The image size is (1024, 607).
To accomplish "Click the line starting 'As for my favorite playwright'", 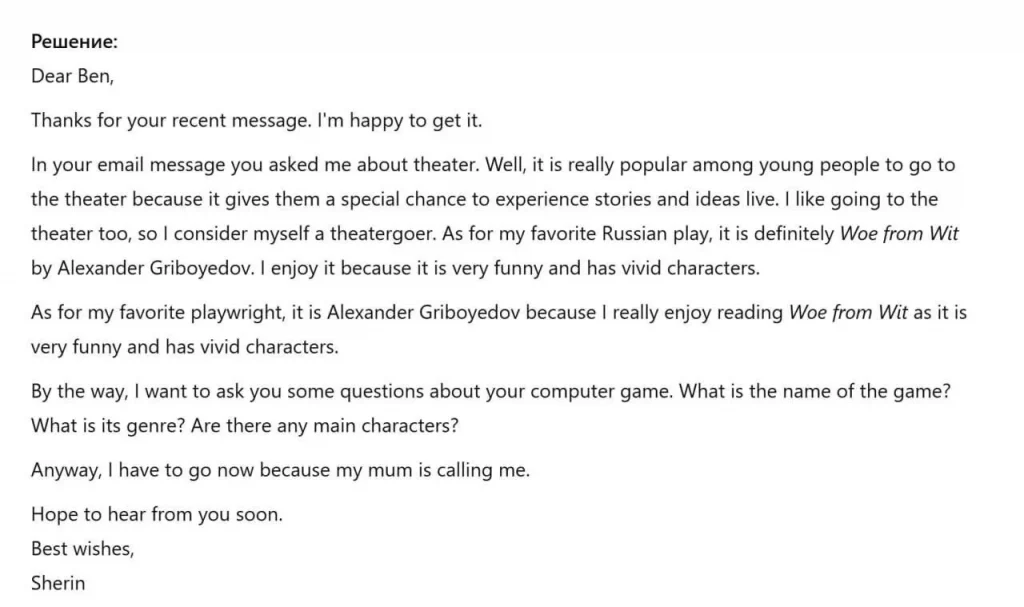I will (498, 312).
